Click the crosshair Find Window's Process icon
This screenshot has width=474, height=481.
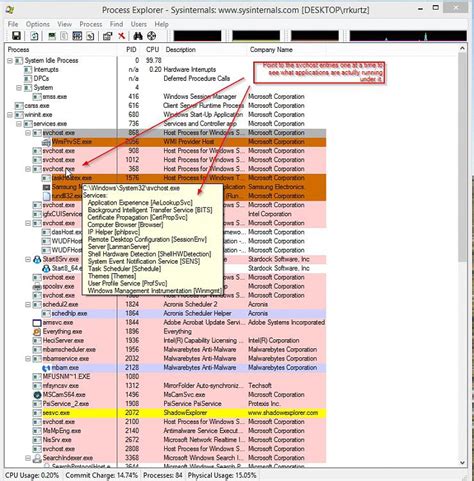coord(151,36)
